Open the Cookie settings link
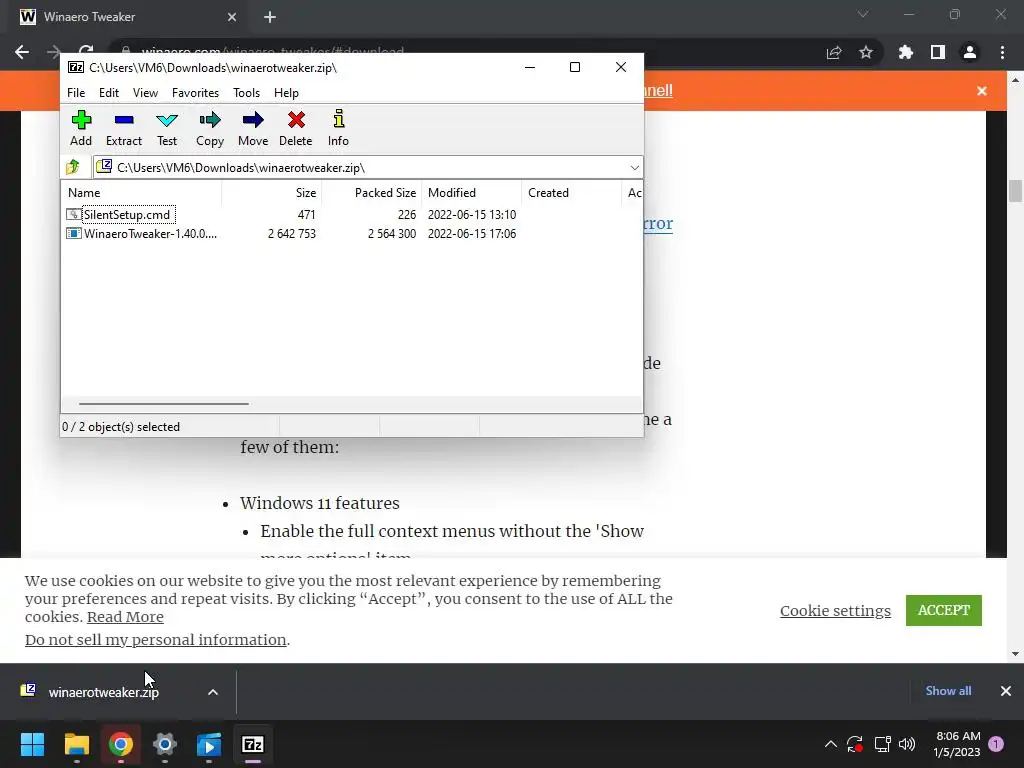 (835, 611)
